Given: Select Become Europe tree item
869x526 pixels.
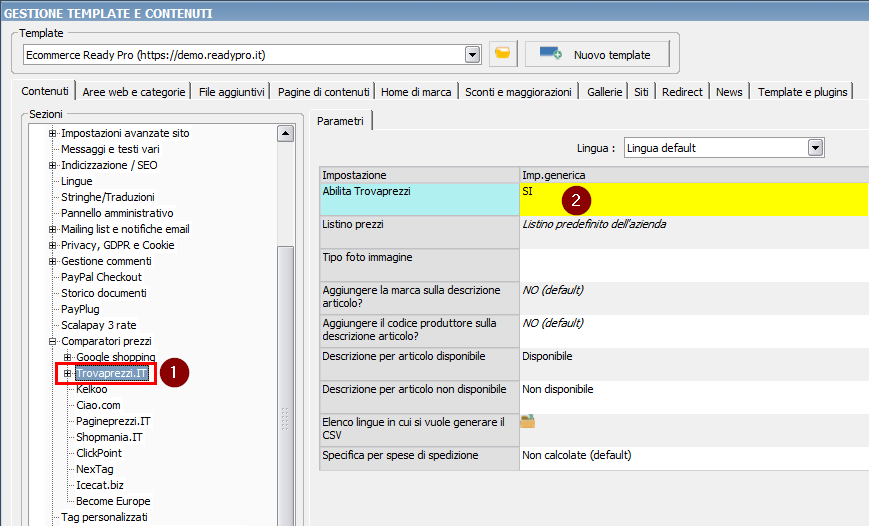Looking at the screenshot, I should [x=113, y=502].
